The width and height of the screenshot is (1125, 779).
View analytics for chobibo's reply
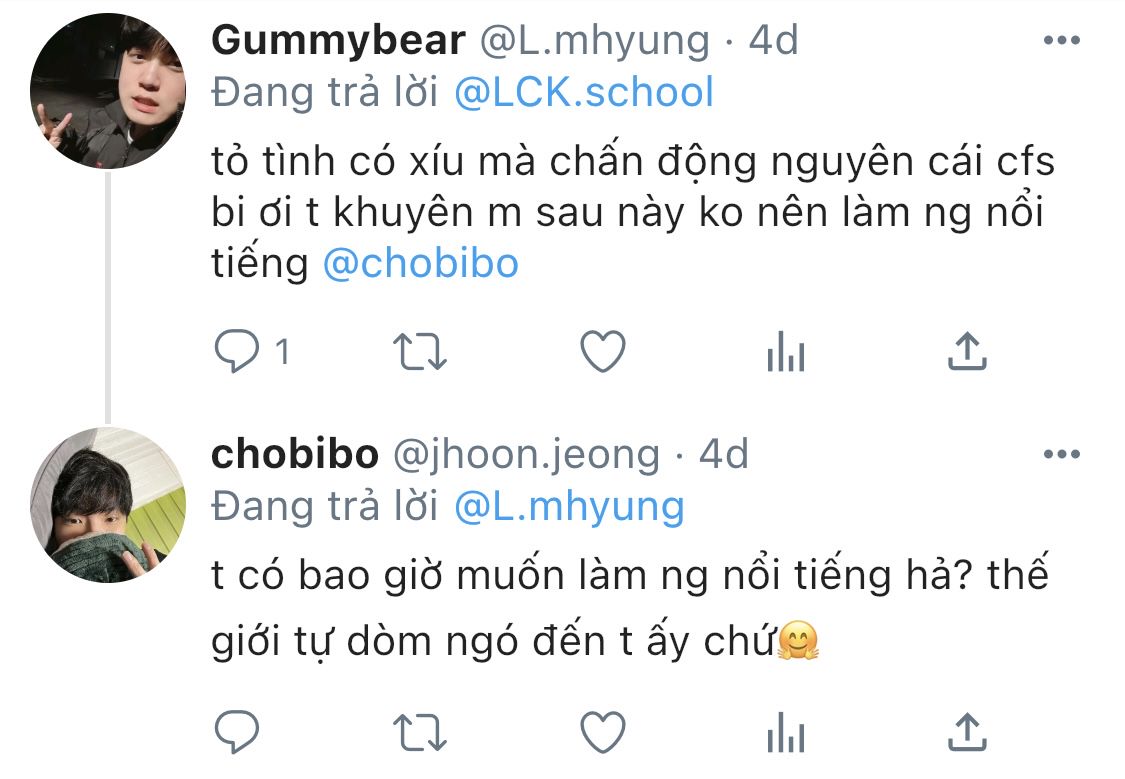click(786, 732)
